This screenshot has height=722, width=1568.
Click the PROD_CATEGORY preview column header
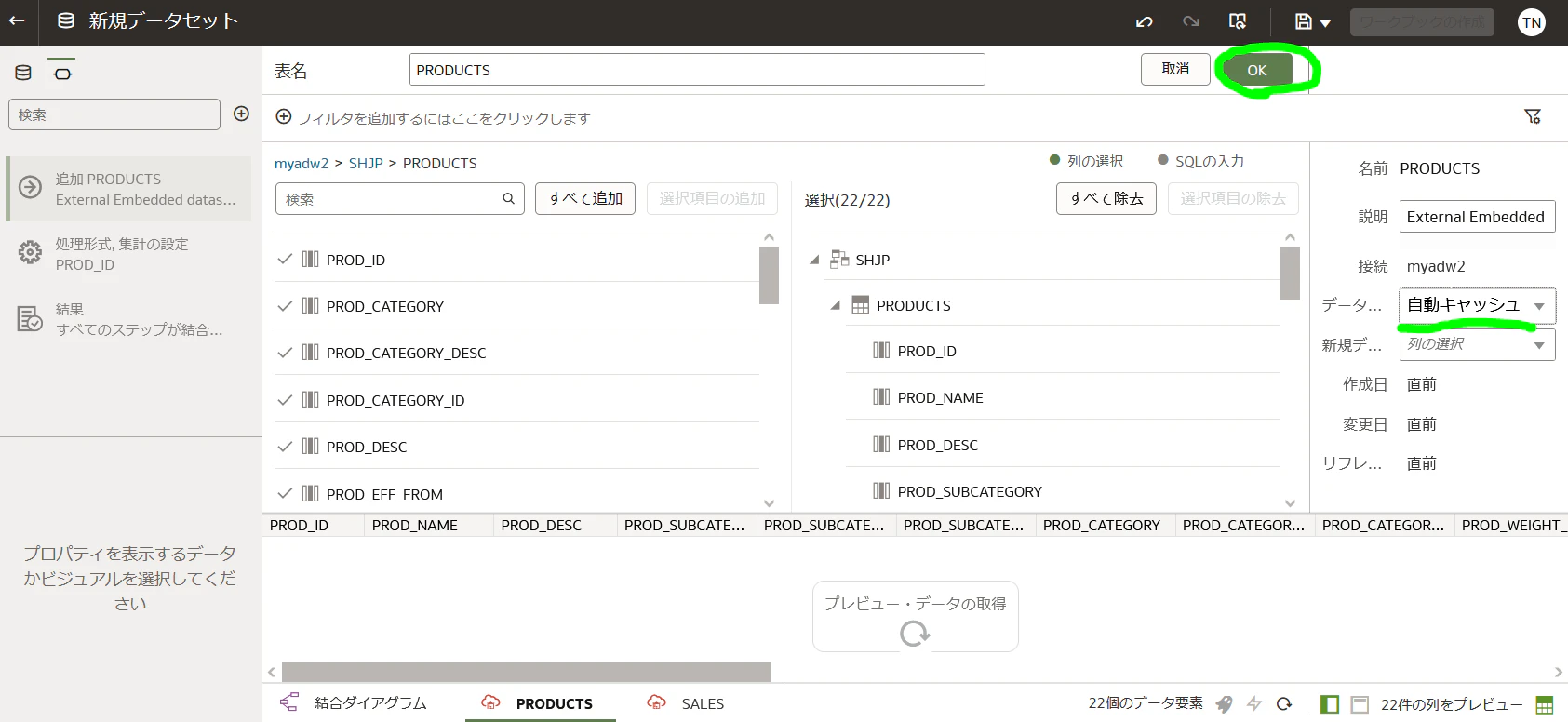[x=1106, y=526]
